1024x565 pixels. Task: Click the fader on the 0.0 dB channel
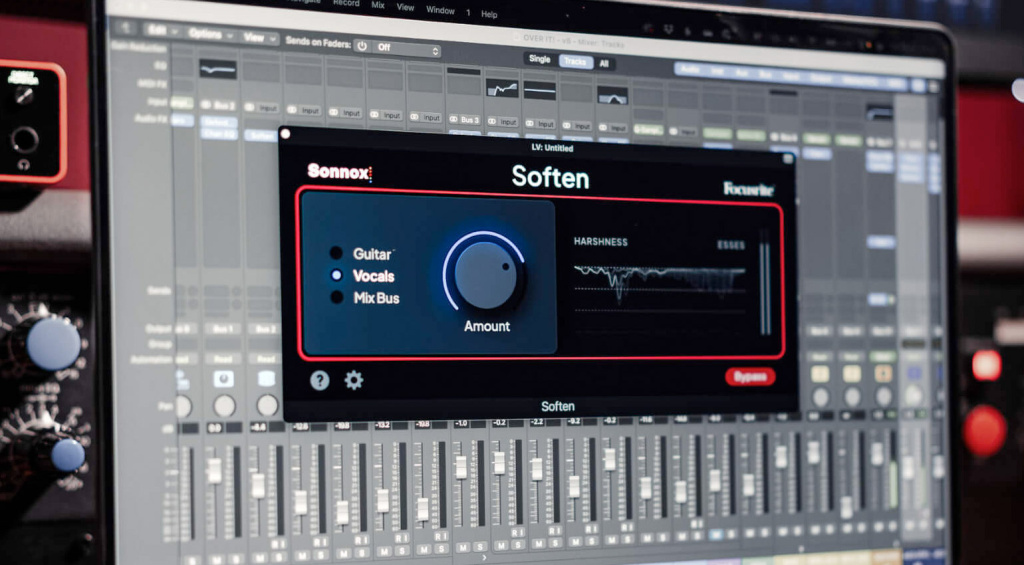click(x=214, y=471)
